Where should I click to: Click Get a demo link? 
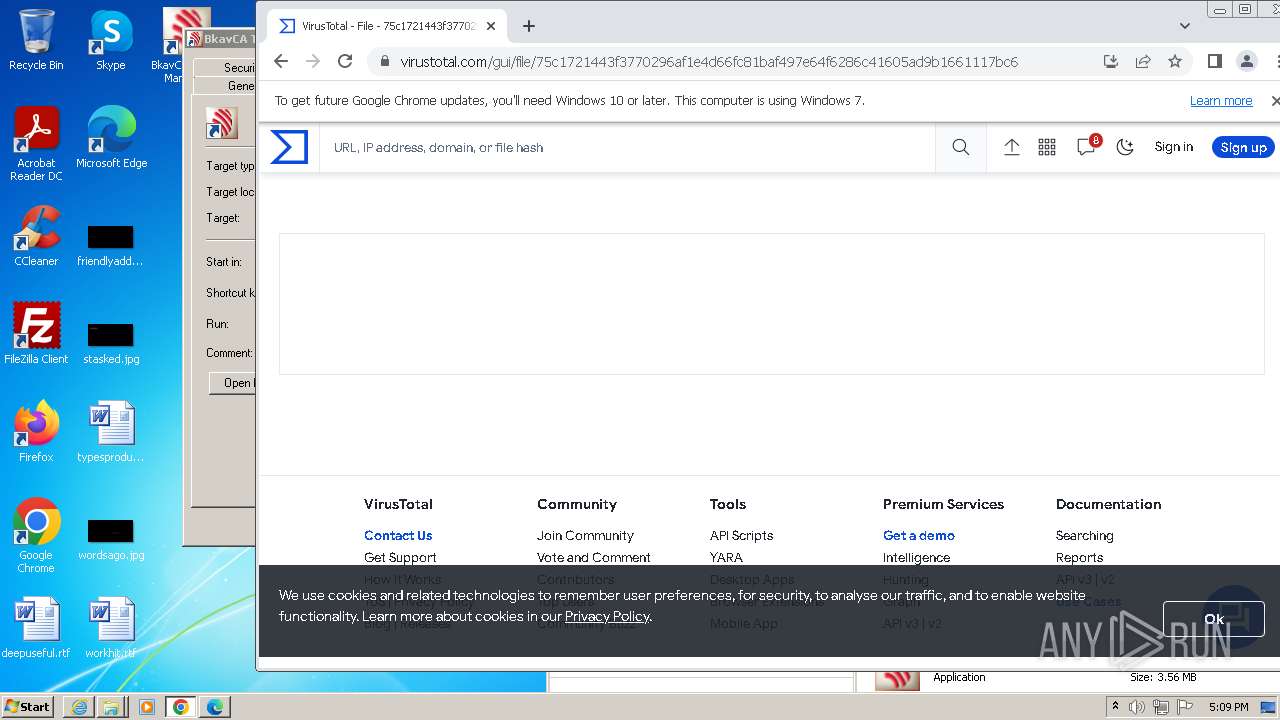point(919,535)
